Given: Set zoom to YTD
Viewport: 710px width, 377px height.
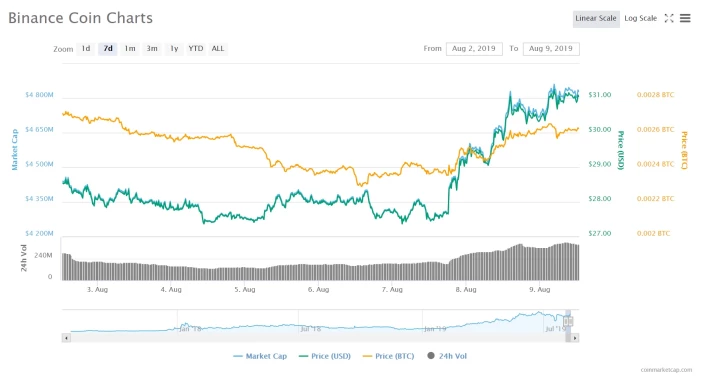Looking at the screenshot, I should (196, 48).
